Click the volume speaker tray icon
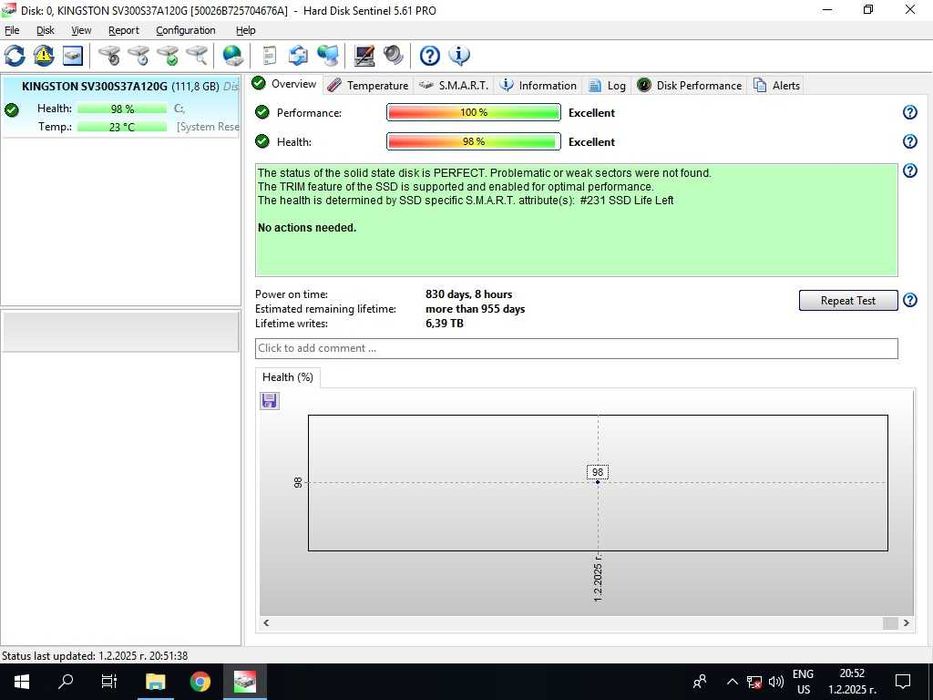The height and width of the screenshot is (700, 933). click(x=776, y=682)
